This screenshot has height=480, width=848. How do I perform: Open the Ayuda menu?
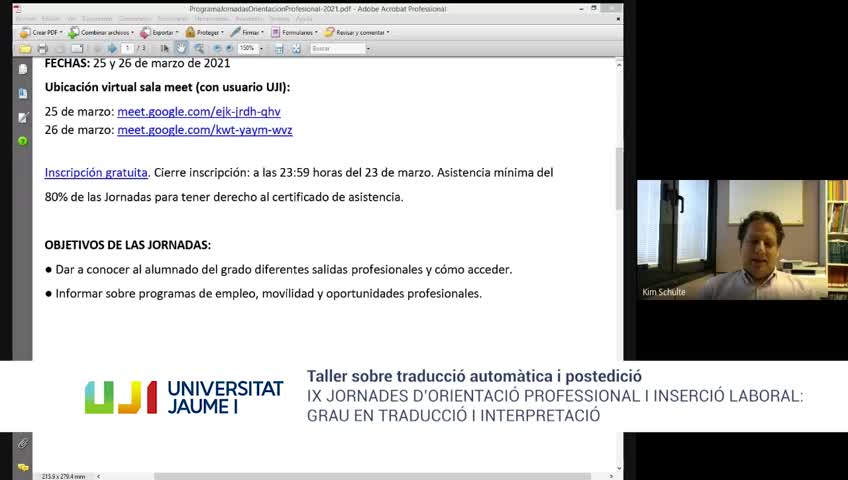304,19
